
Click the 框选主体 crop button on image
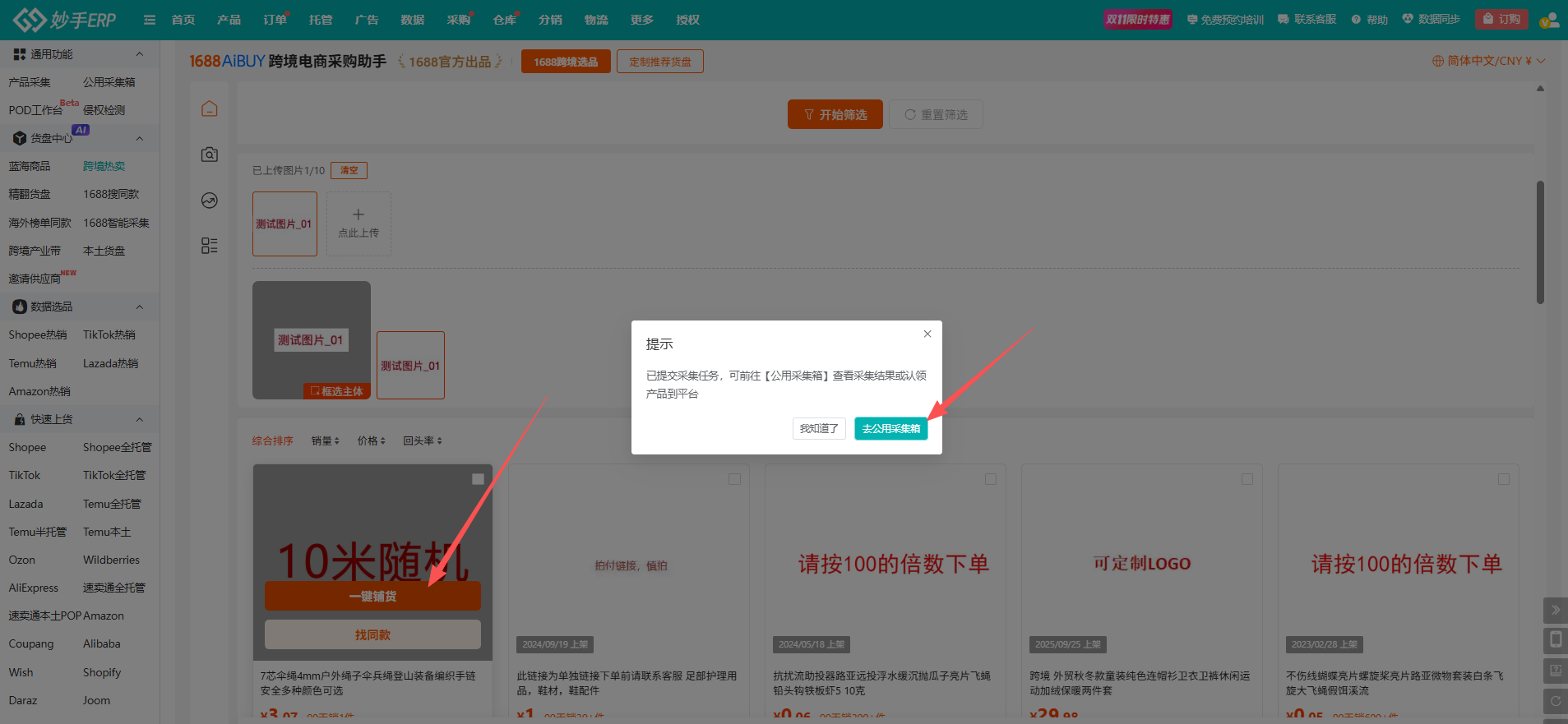[337, 391]
